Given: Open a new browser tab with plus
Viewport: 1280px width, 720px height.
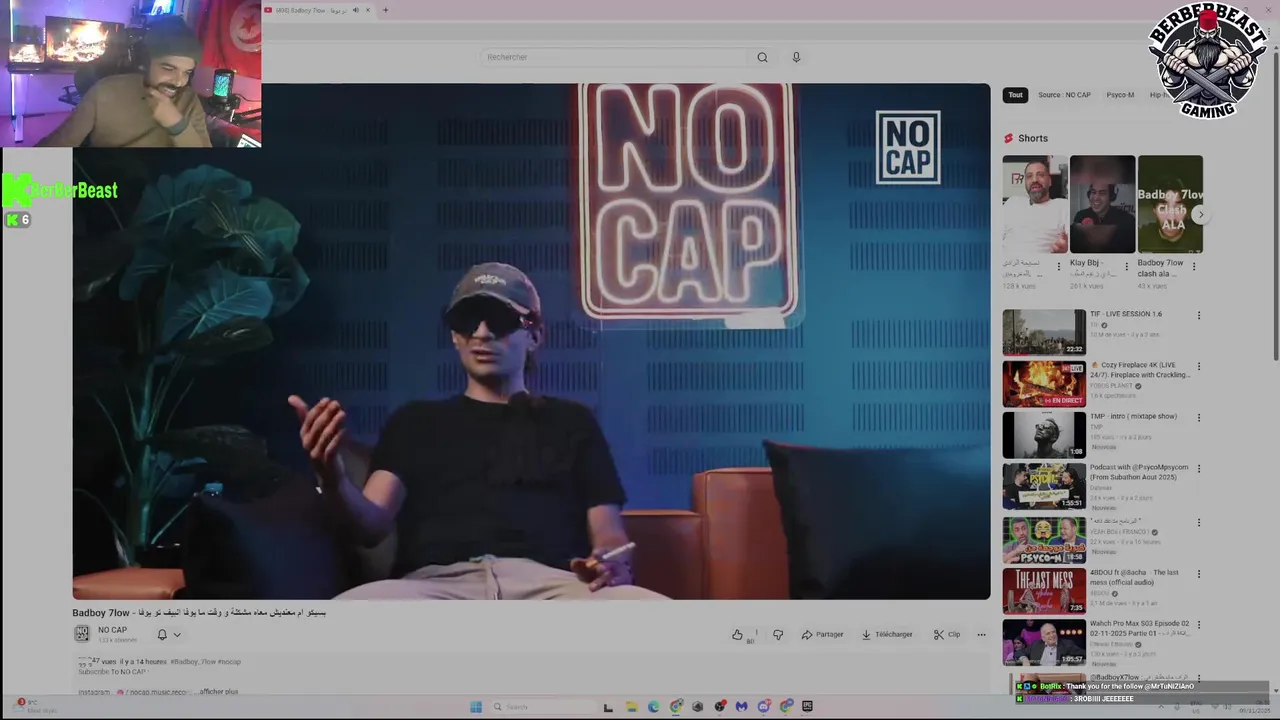Looking at the screenshot, I should [x=385, y=10].
